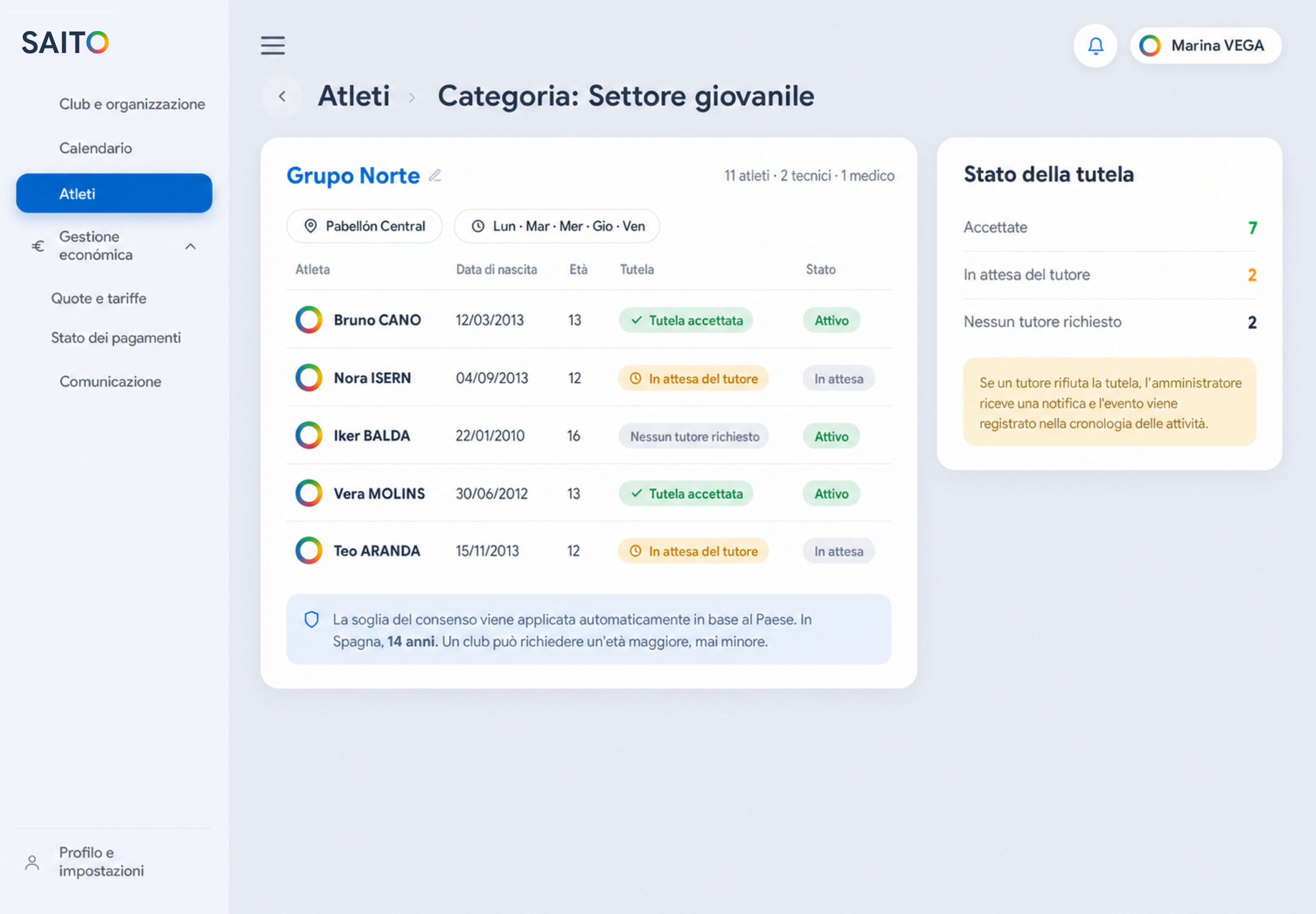Viewport: 1316px width, 914px height.
Task: Click the name Nora ISERN
Action: 373,378
